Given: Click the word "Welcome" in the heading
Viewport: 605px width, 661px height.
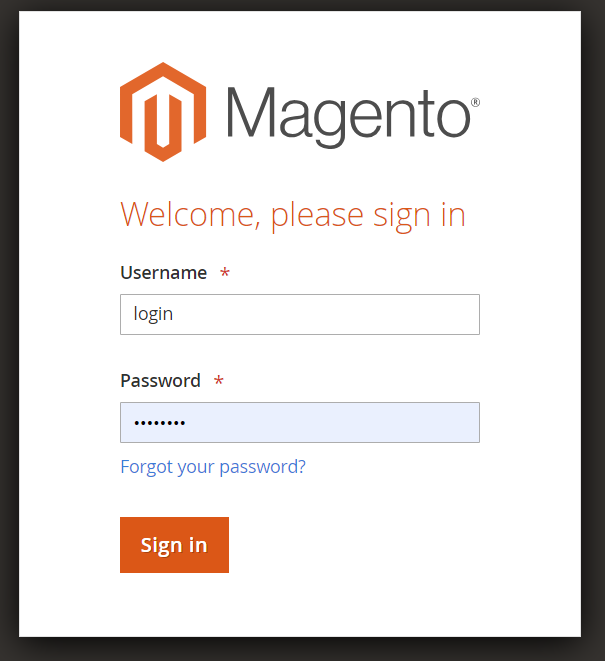Looking at the screenshot, I should click(x=189, y=215).
